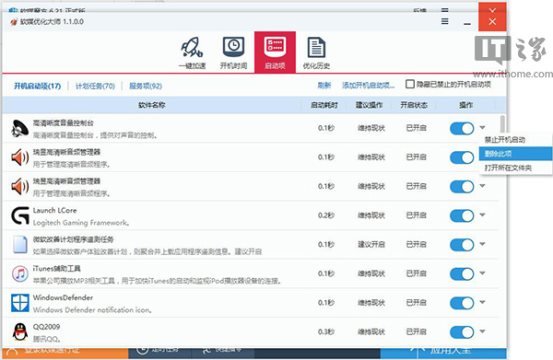
Task: Open the action dropdown for Launch LCore
Action: point(482,215)
